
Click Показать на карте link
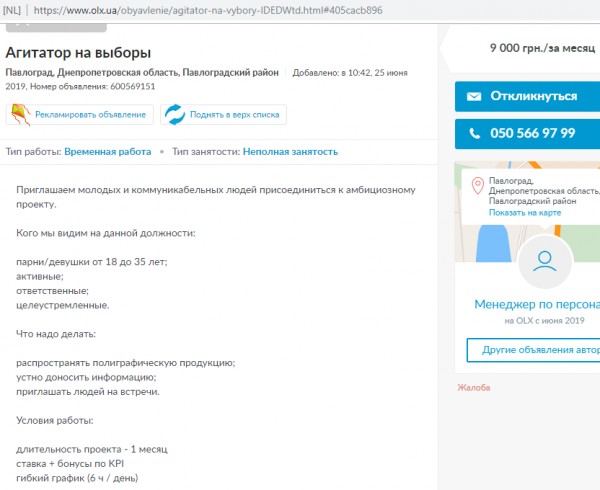[525, 213]
